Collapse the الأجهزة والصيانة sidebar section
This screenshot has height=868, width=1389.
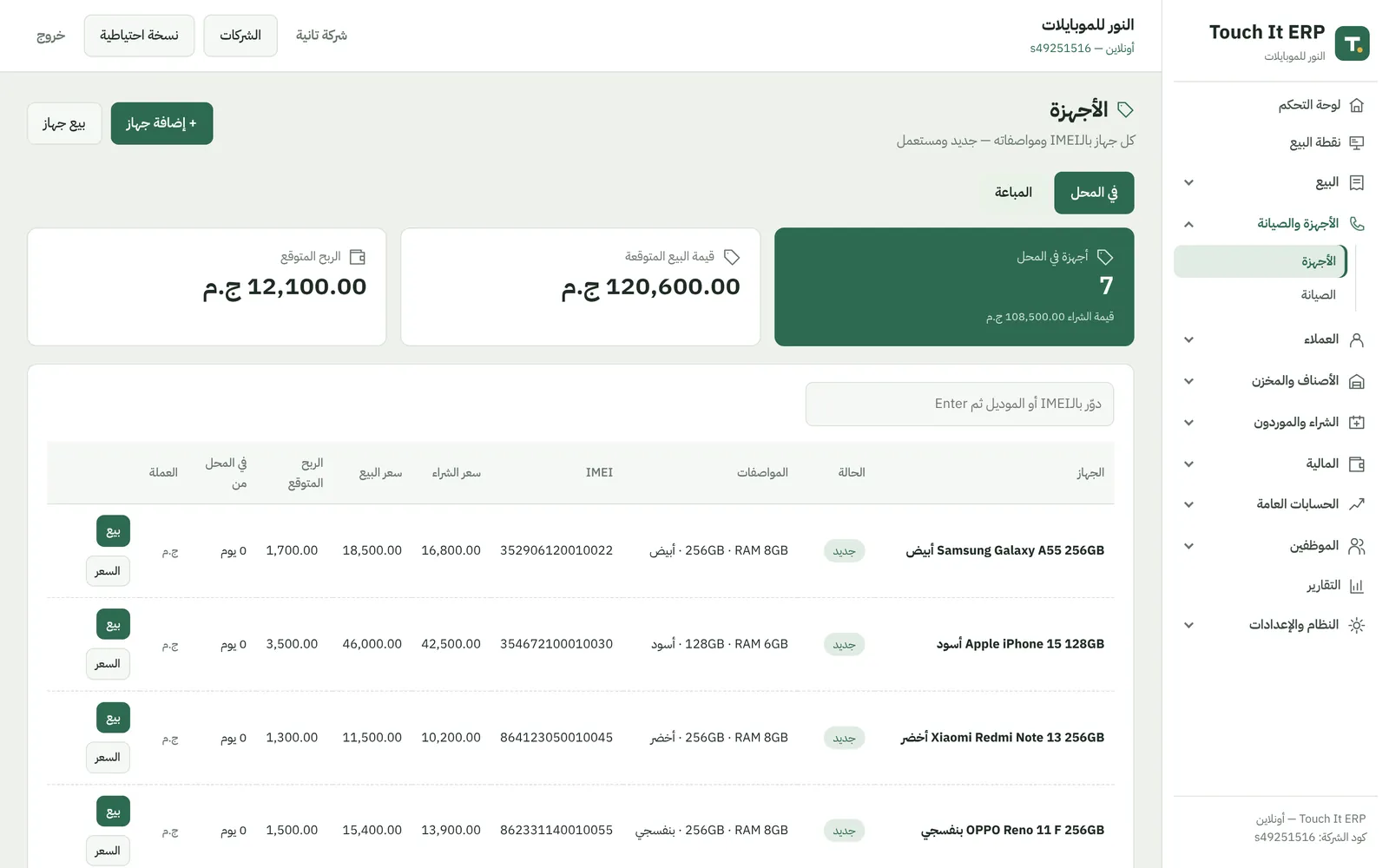coord(1189,224)
